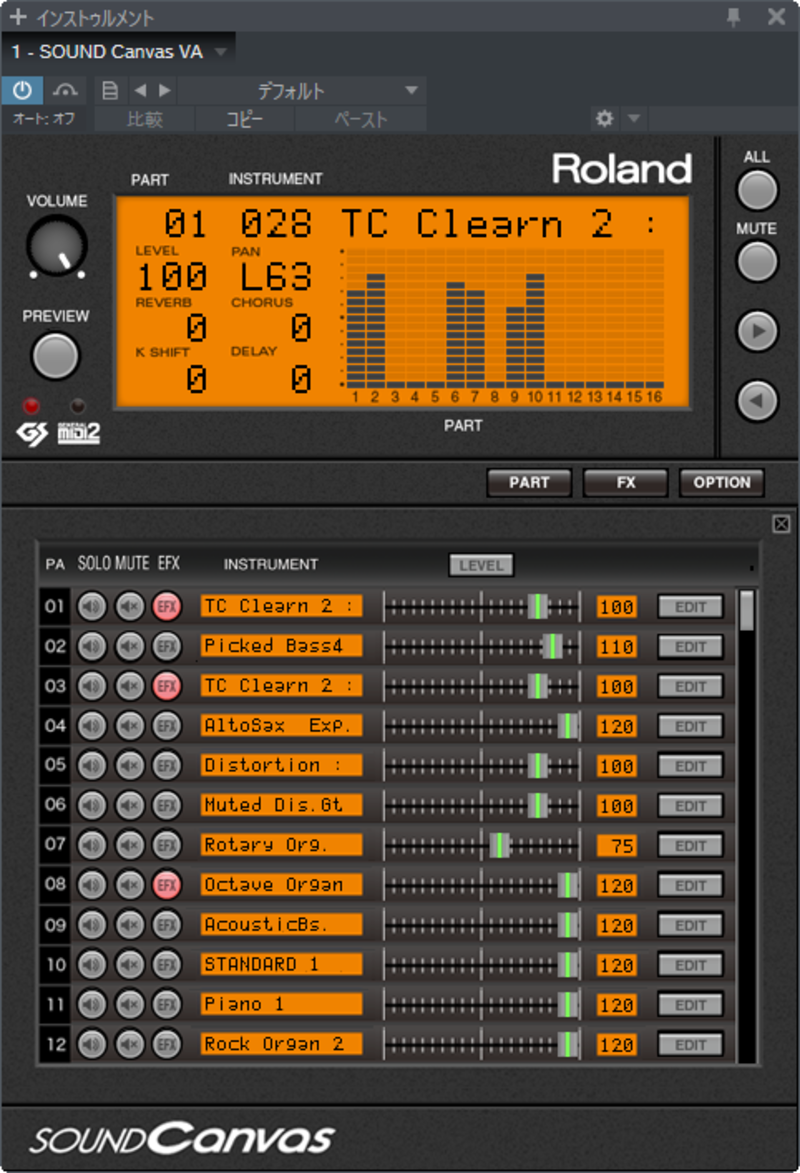The height and width of the screenshot is (1173, 800).
Task: Expand the arrow next to the gear icon
Action: point(634,118)
